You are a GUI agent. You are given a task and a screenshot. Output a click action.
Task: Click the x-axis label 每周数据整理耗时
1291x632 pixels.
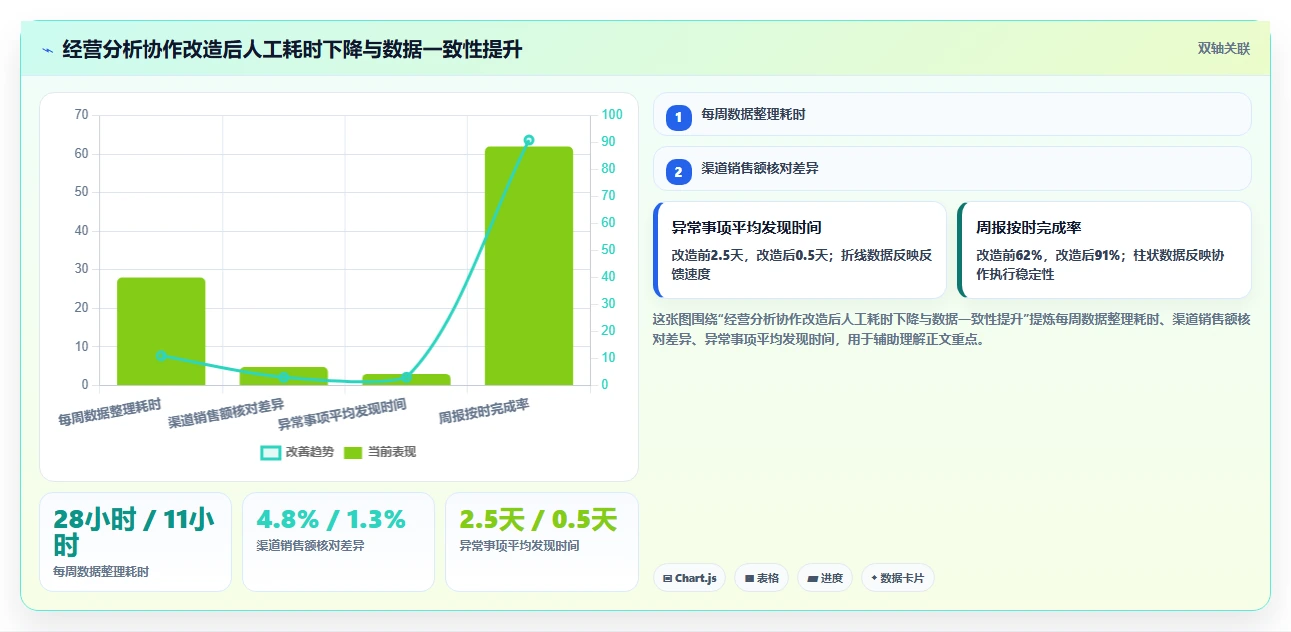(x=110, y=411)
